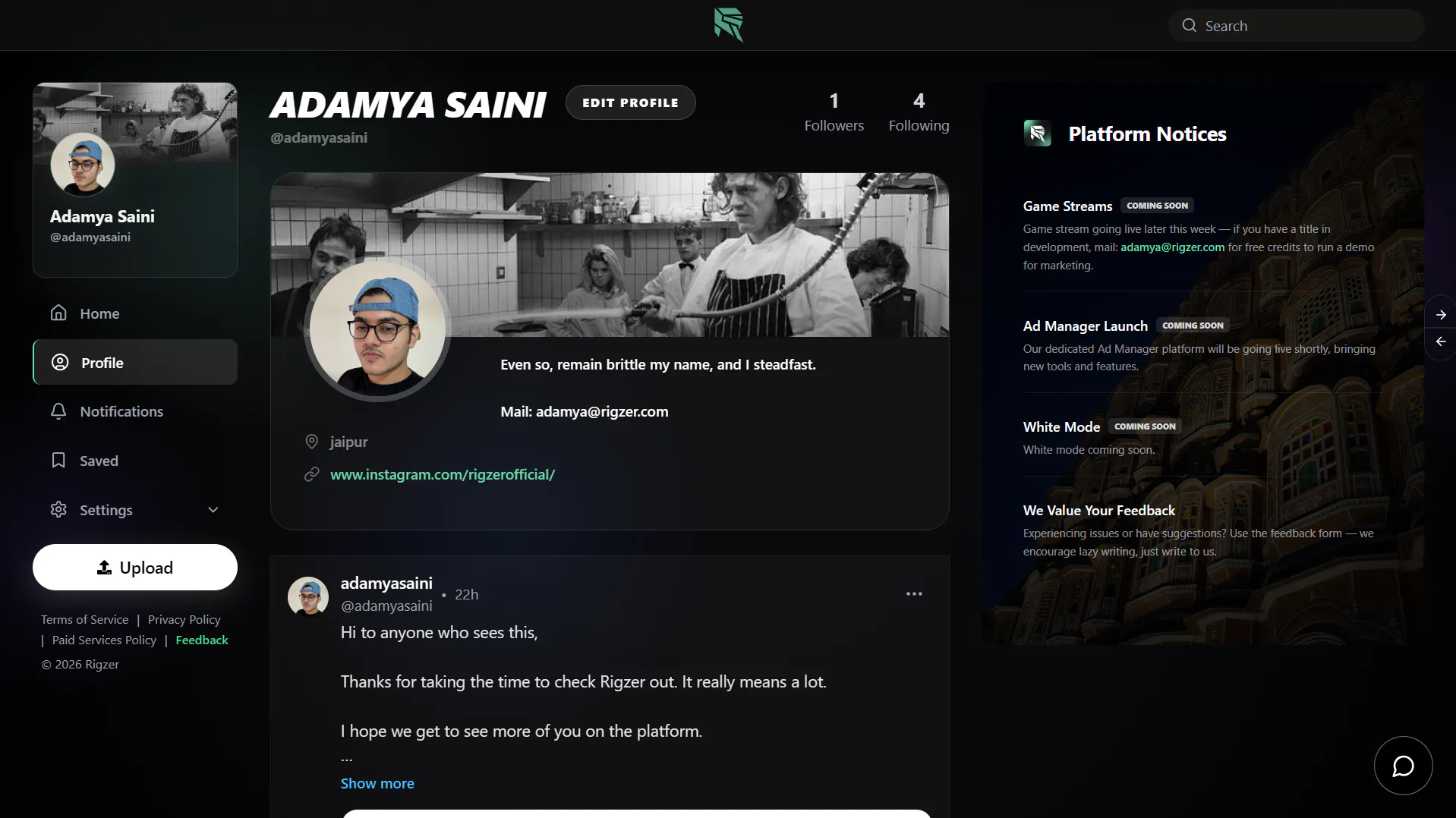The image size is (1456, 818).
Task: Open Settings in the sidebar
Action: 135,510
